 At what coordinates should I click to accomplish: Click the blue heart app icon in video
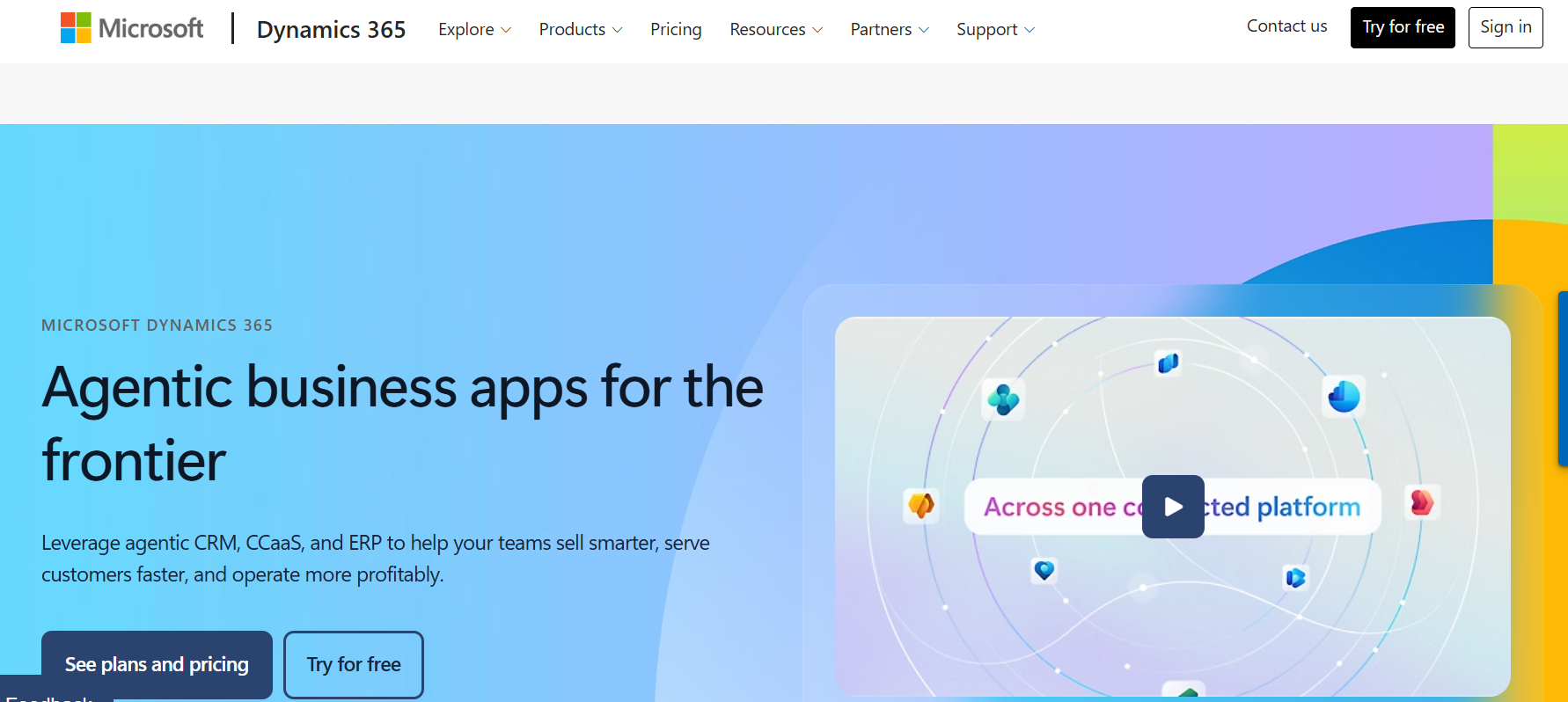tap(1044, 570)
